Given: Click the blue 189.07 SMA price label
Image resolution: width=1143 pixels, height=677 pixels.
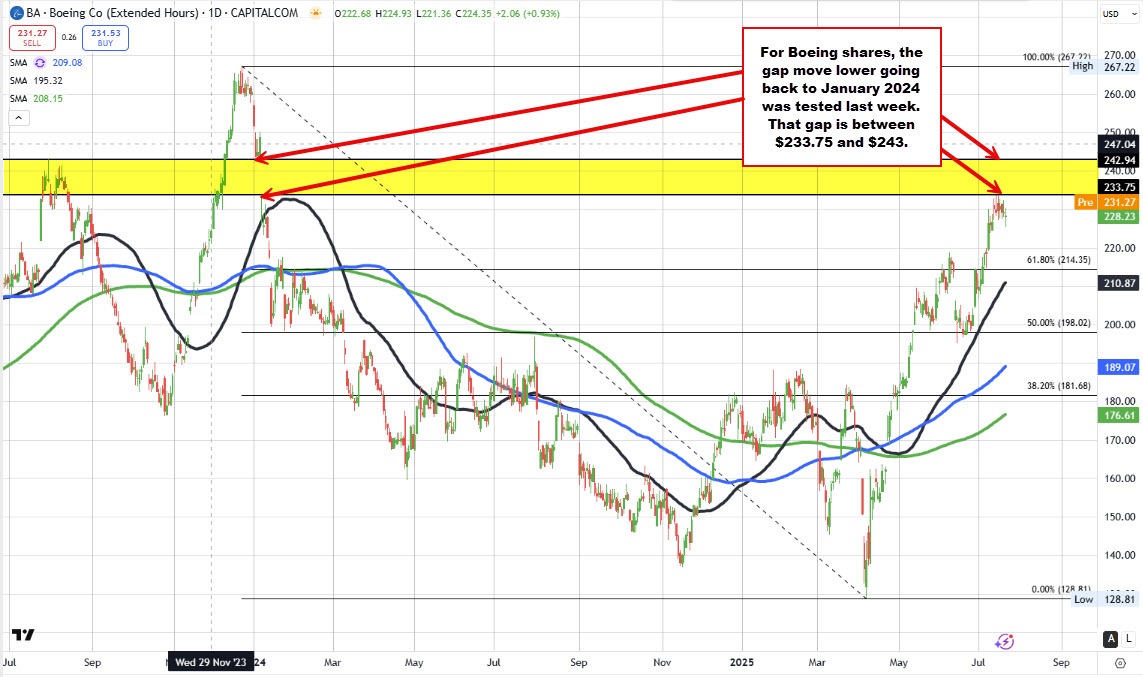Looking at the screenshot, I should pos(1119,367).
